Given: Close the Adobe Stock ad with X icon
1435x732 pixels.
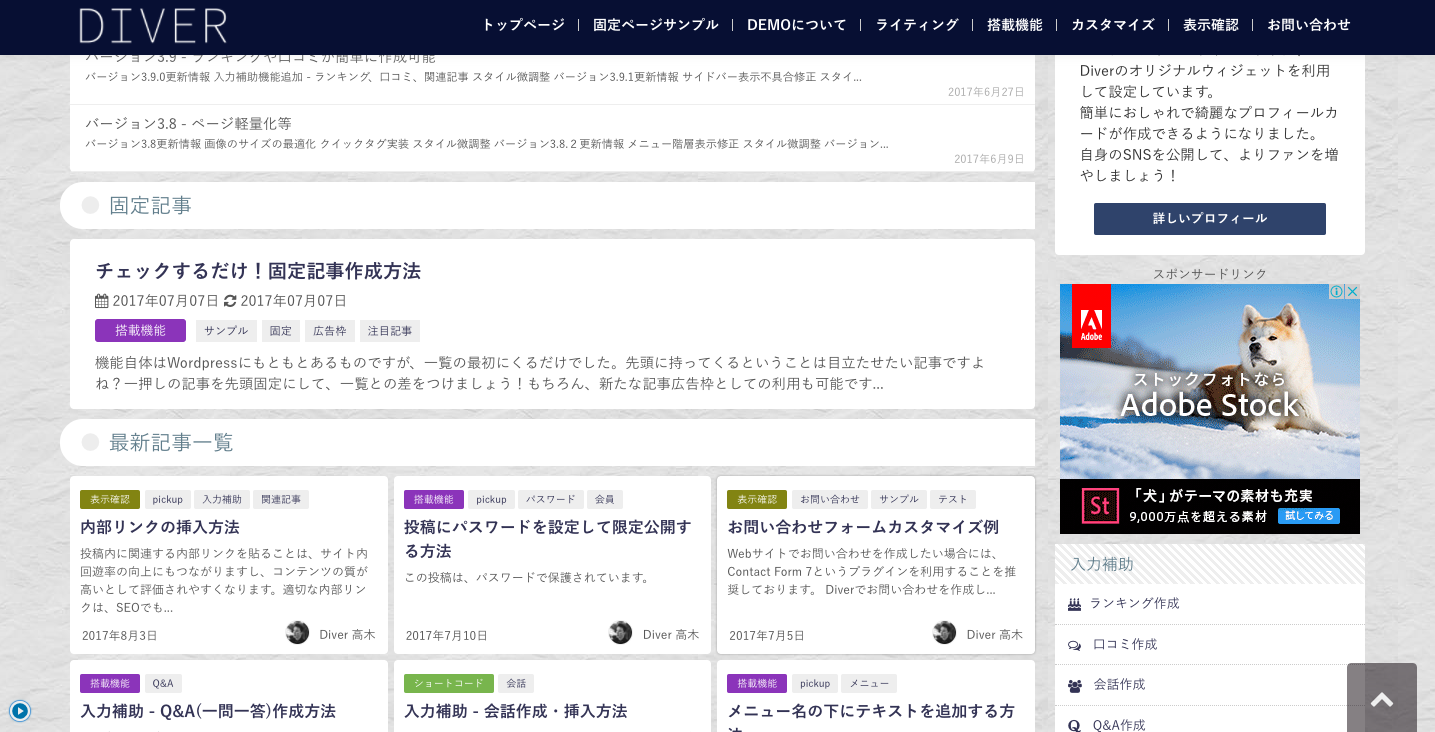Looking at the screenshot, I should 1352,292.
